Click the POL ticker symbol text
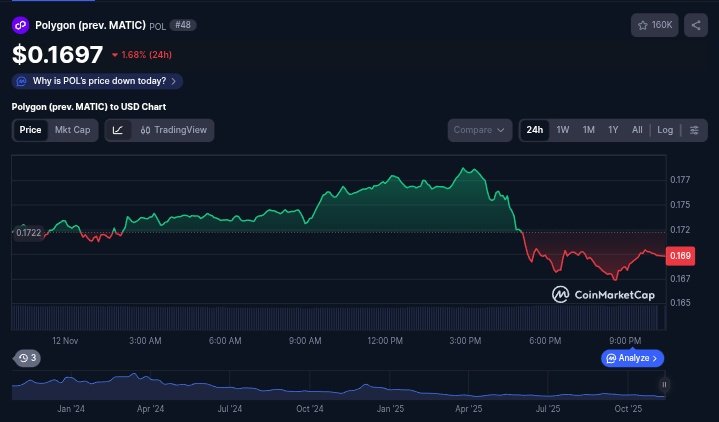This screenshot has height=422, width=719. pos(157,27)
